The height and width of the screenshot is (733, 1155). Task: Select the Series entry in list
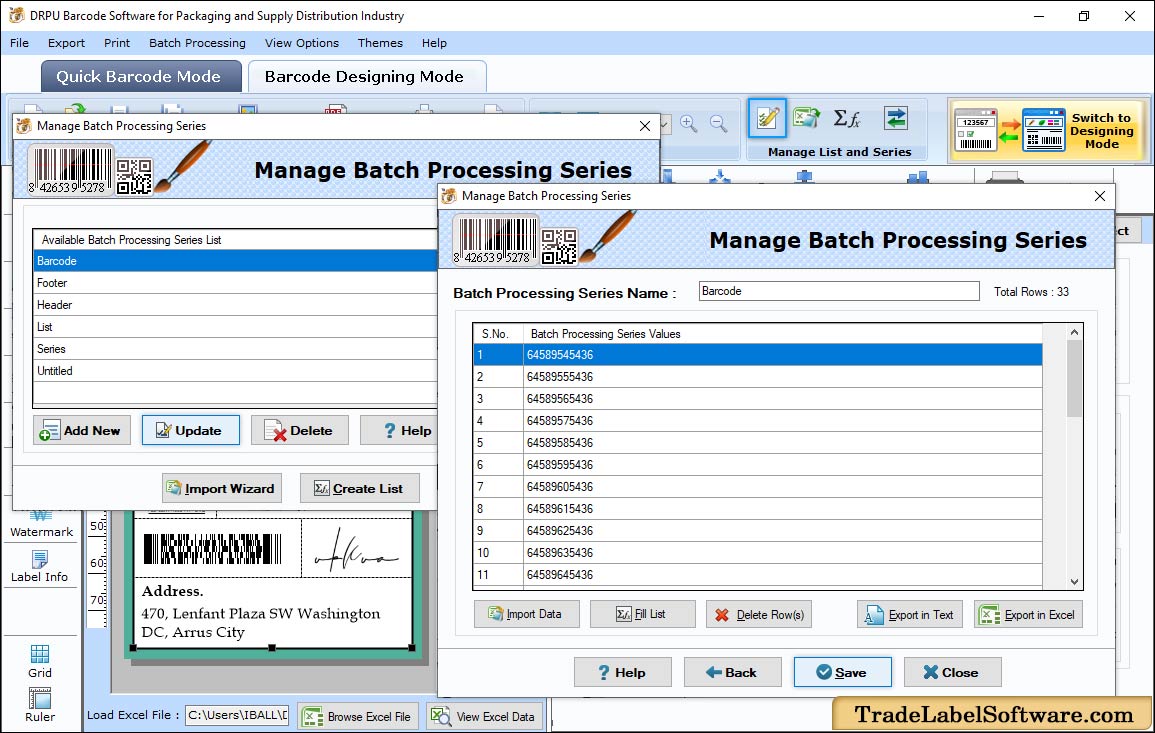(235, 349)
